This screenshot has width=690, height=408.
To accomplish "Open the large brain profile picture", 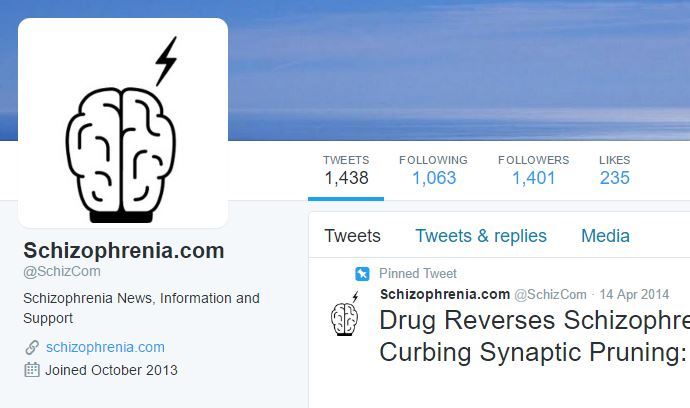I will coord(123,123).
